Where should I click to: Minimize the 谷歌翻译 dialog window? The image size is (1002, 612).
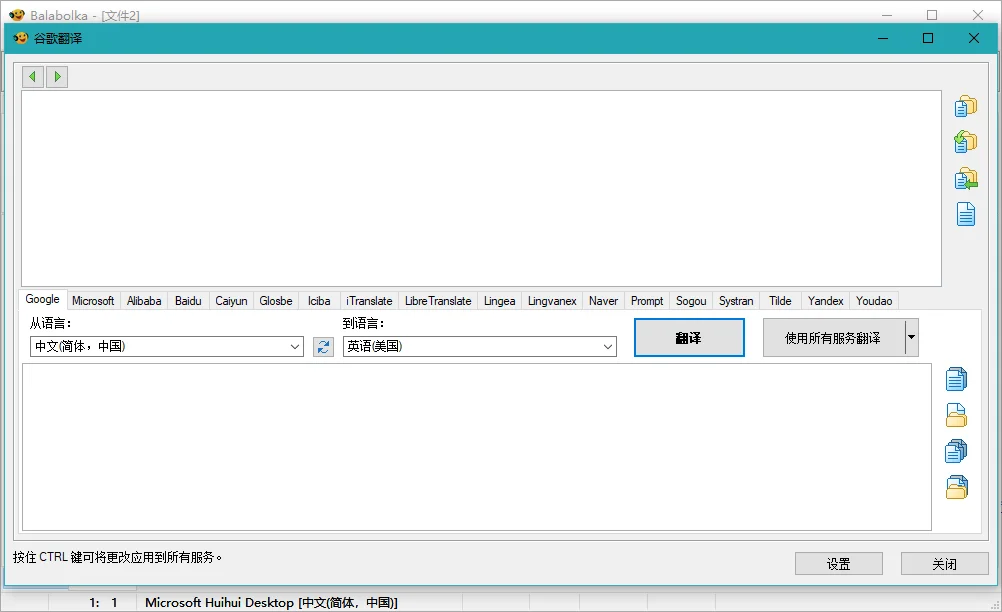coord(883,38)
